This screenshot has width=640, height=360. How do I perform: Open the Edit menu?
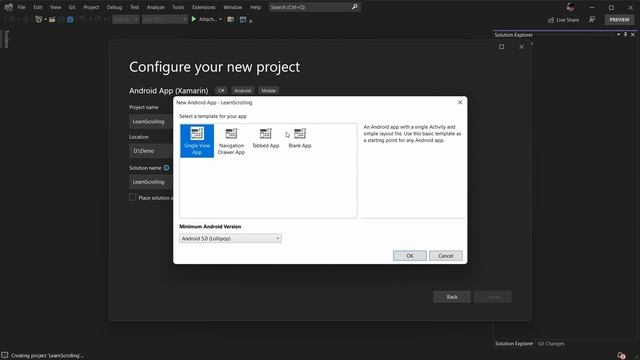(x=38, y=7)
